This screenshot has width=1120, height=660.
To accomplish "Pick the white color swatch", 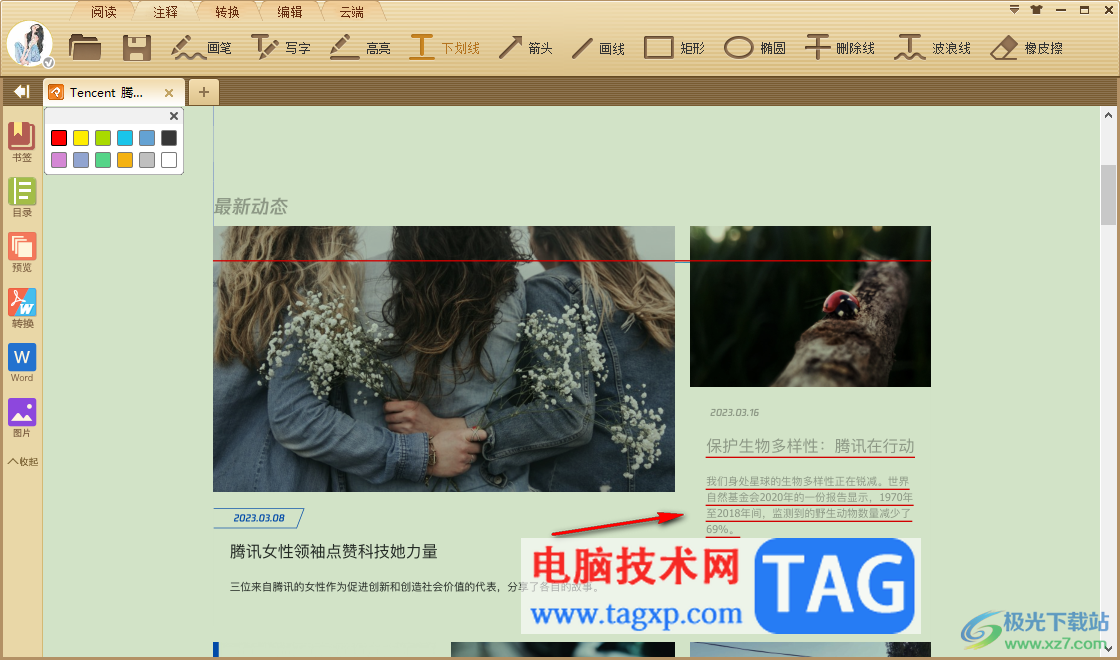I will tap(169, 160).
